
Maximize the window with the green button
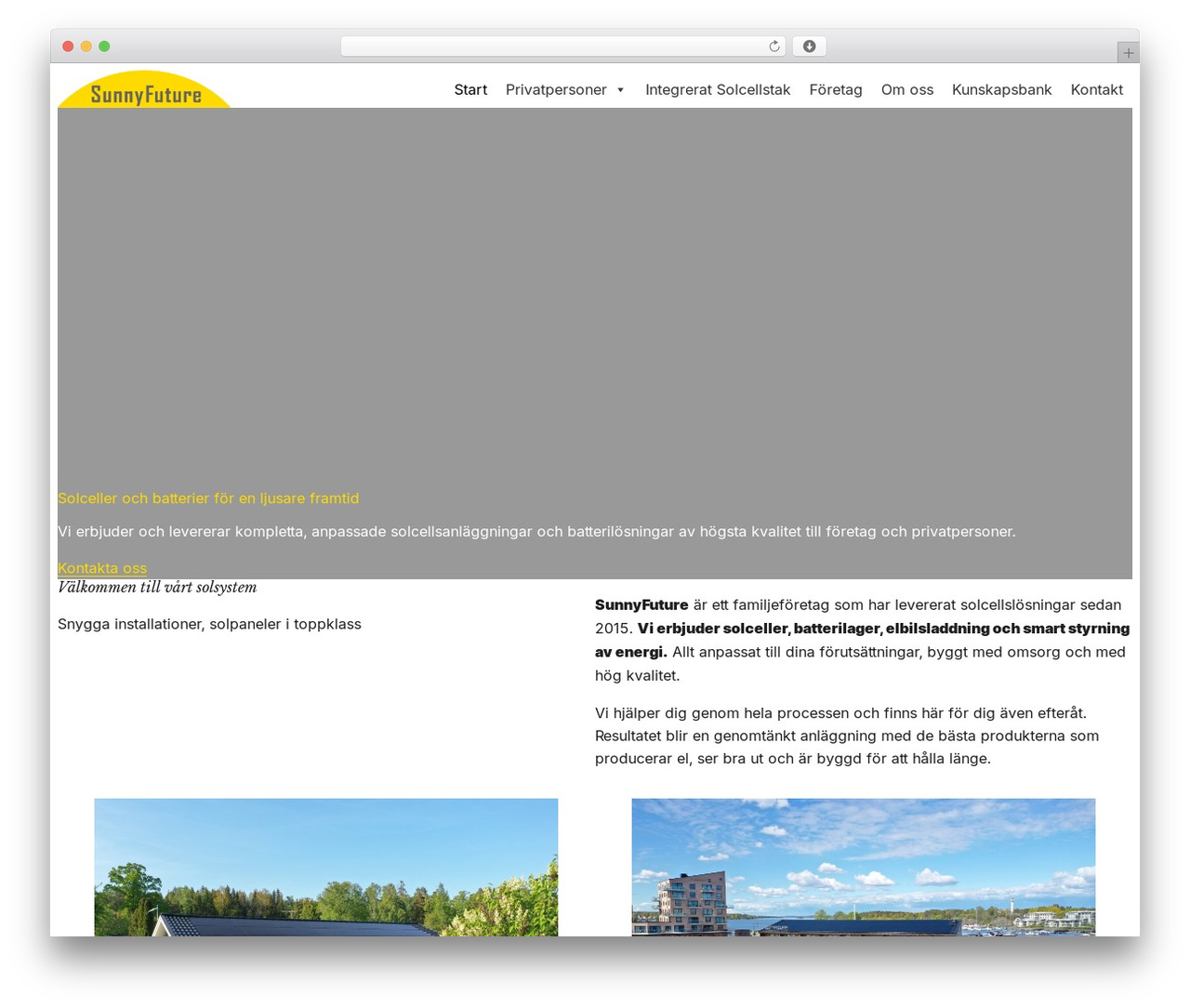104,46
